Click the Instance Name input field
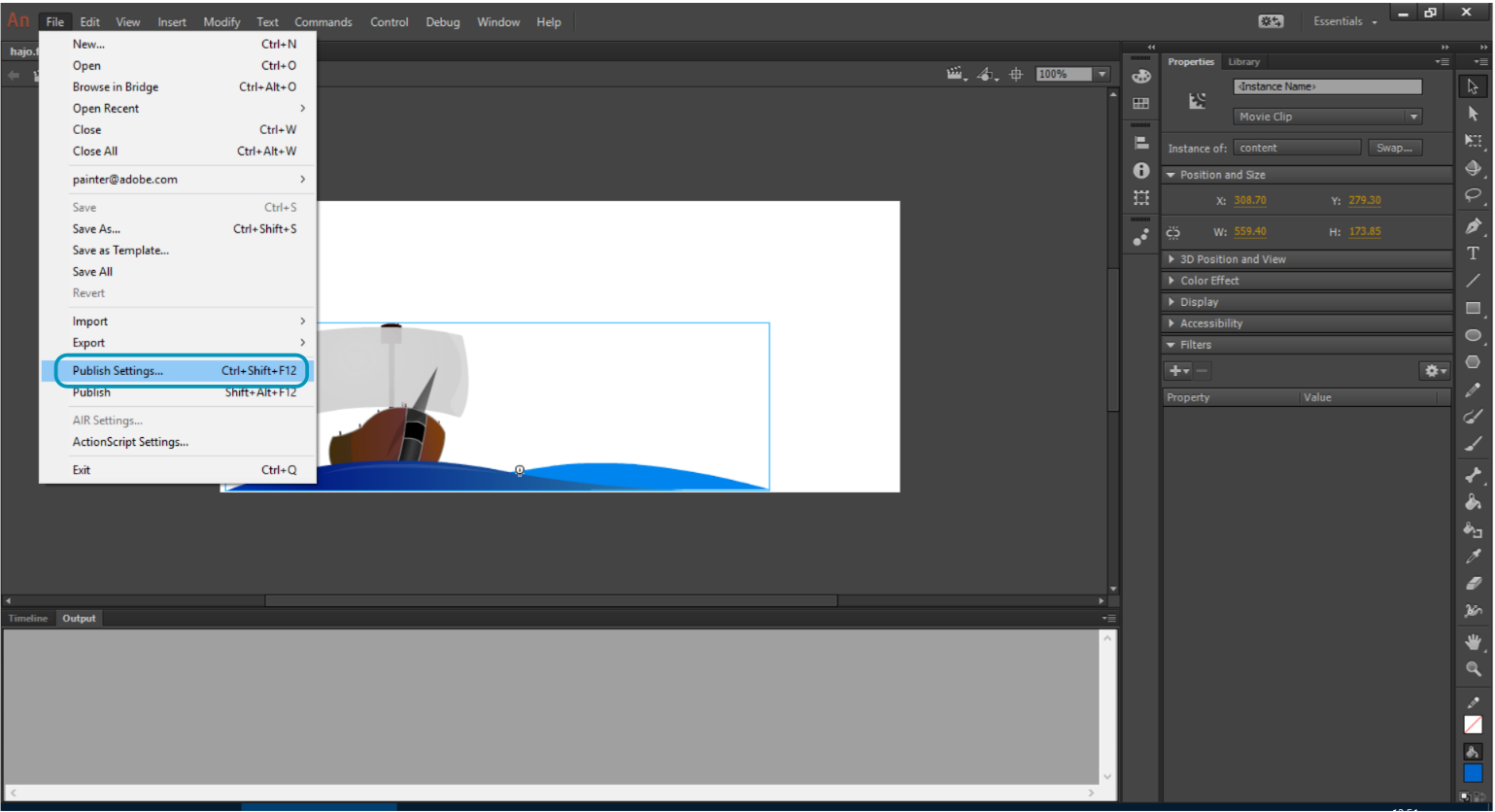1495x812 pixels. point(1327,86)
